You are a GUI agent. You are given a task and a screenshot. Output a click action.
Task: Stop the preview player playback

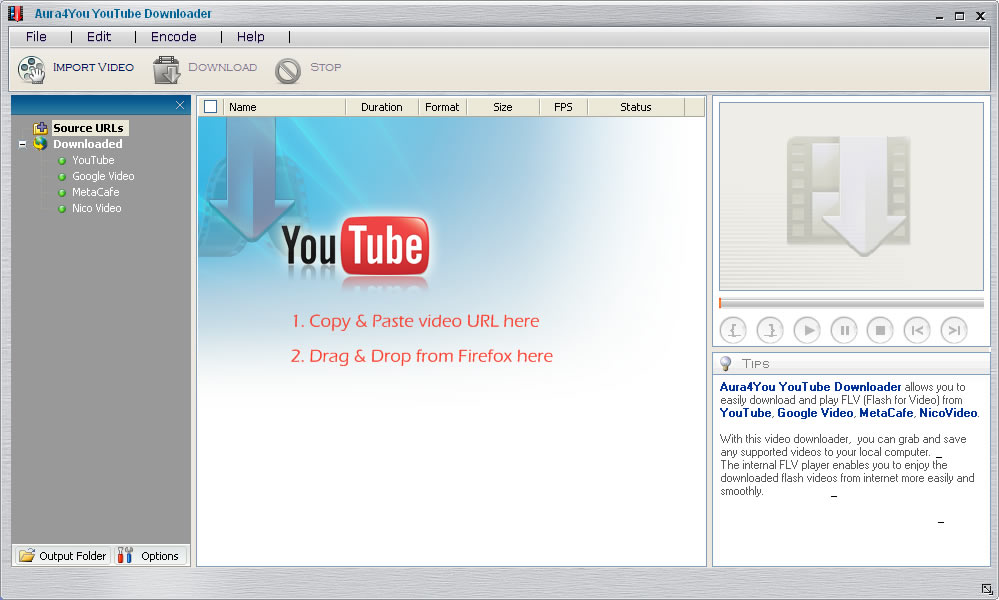coord(880,331)
